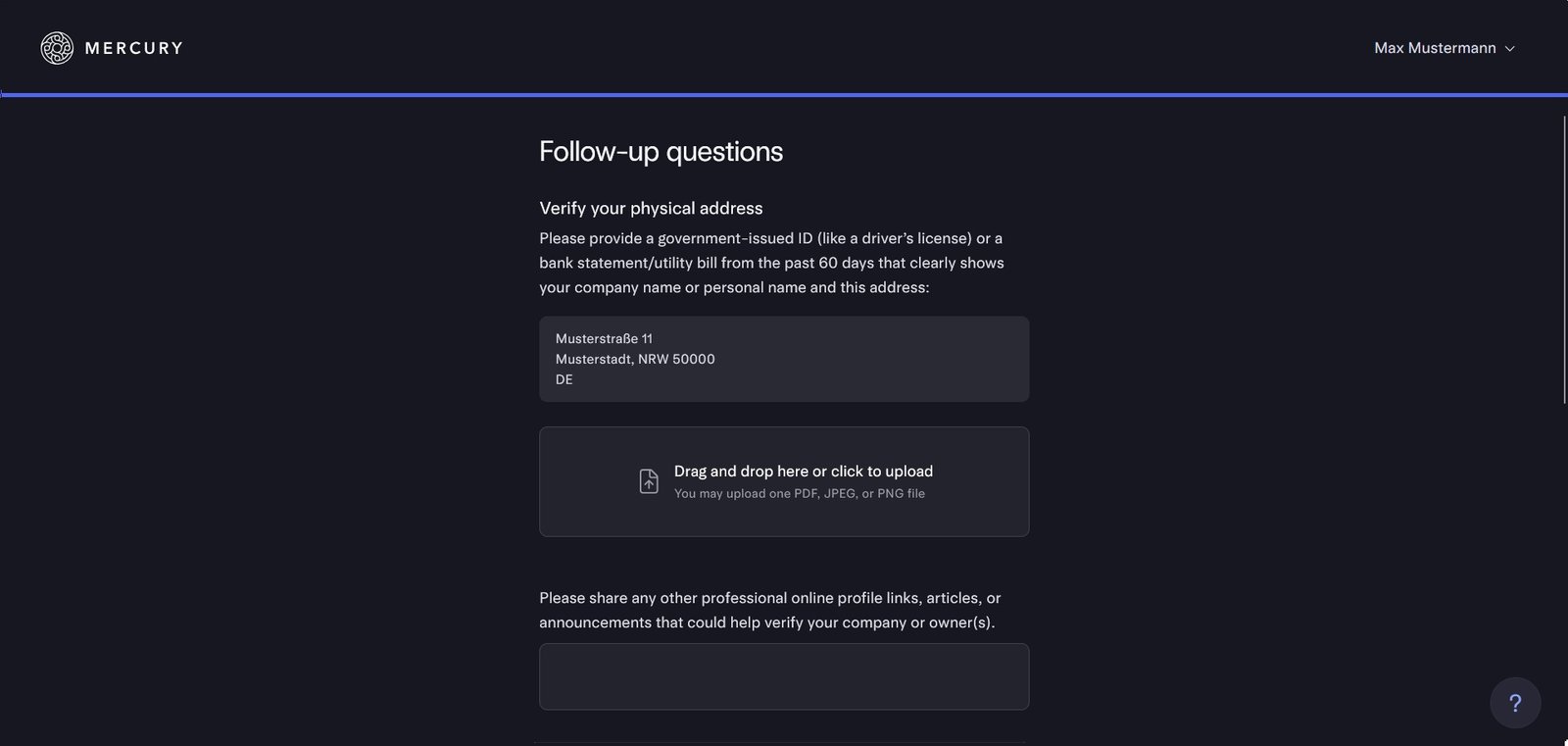Click "Drag and drop here or click to upload"

pyautogui.click(x=803, y=472)
